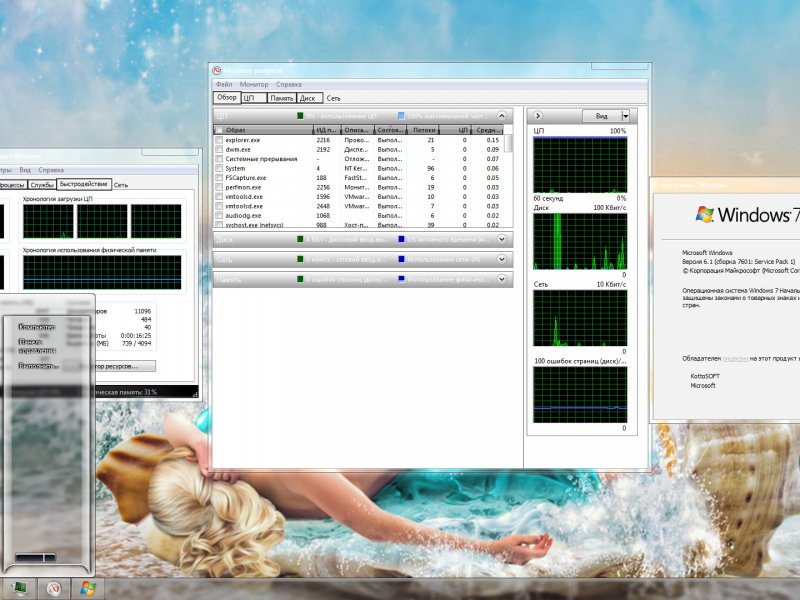Click blue Диск active time indicator square
800x600 pixels.
(401, 239)
